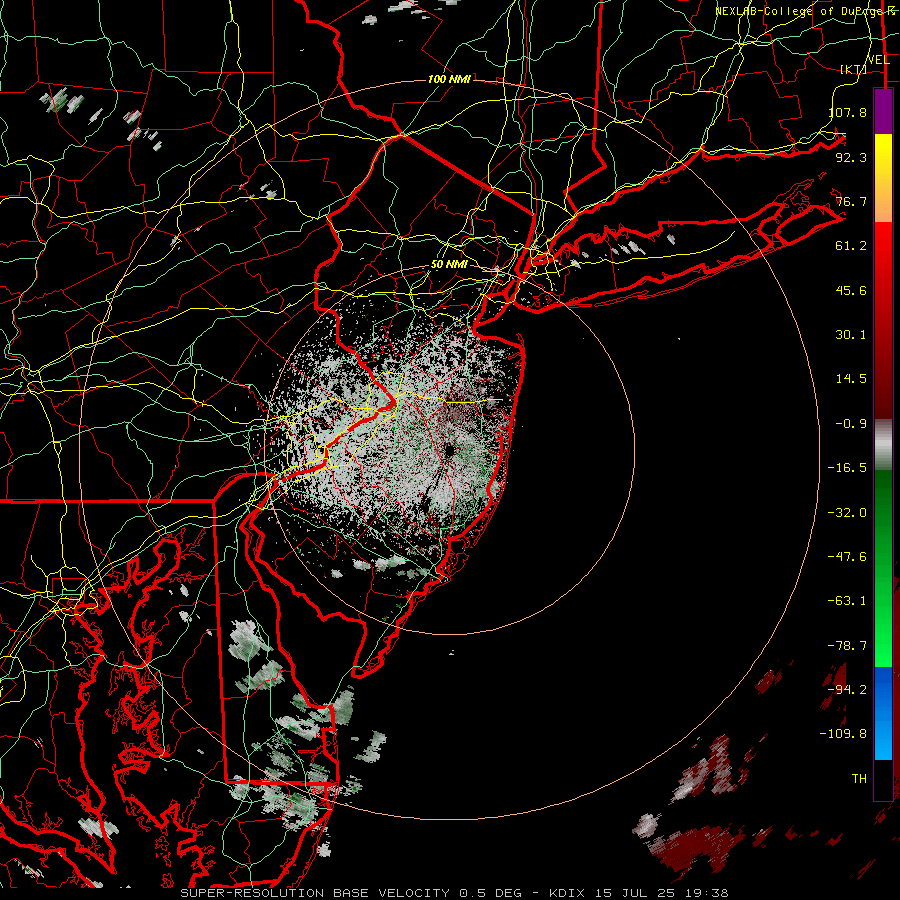The height and width of the screenshot is (900, 900).
Task: Click the -94.2 velocity scale value
Action: point(847,690)
